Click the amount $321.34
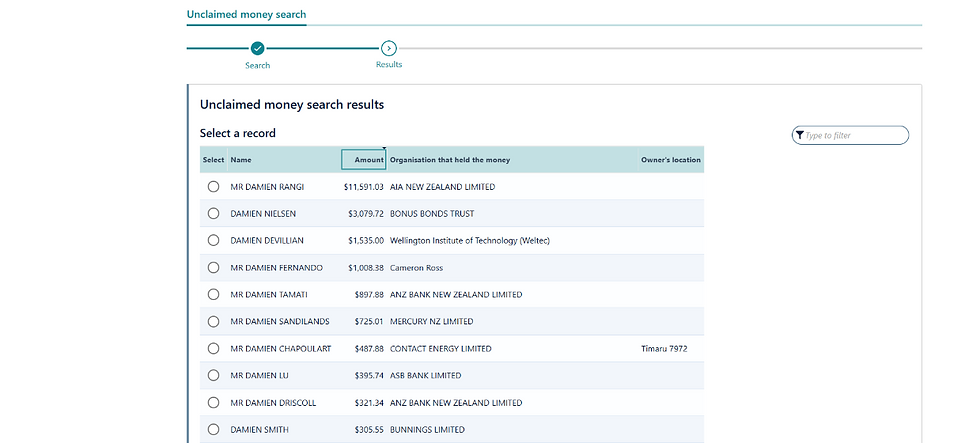Screen dimensions: 980x443 [x=369, y=403]
